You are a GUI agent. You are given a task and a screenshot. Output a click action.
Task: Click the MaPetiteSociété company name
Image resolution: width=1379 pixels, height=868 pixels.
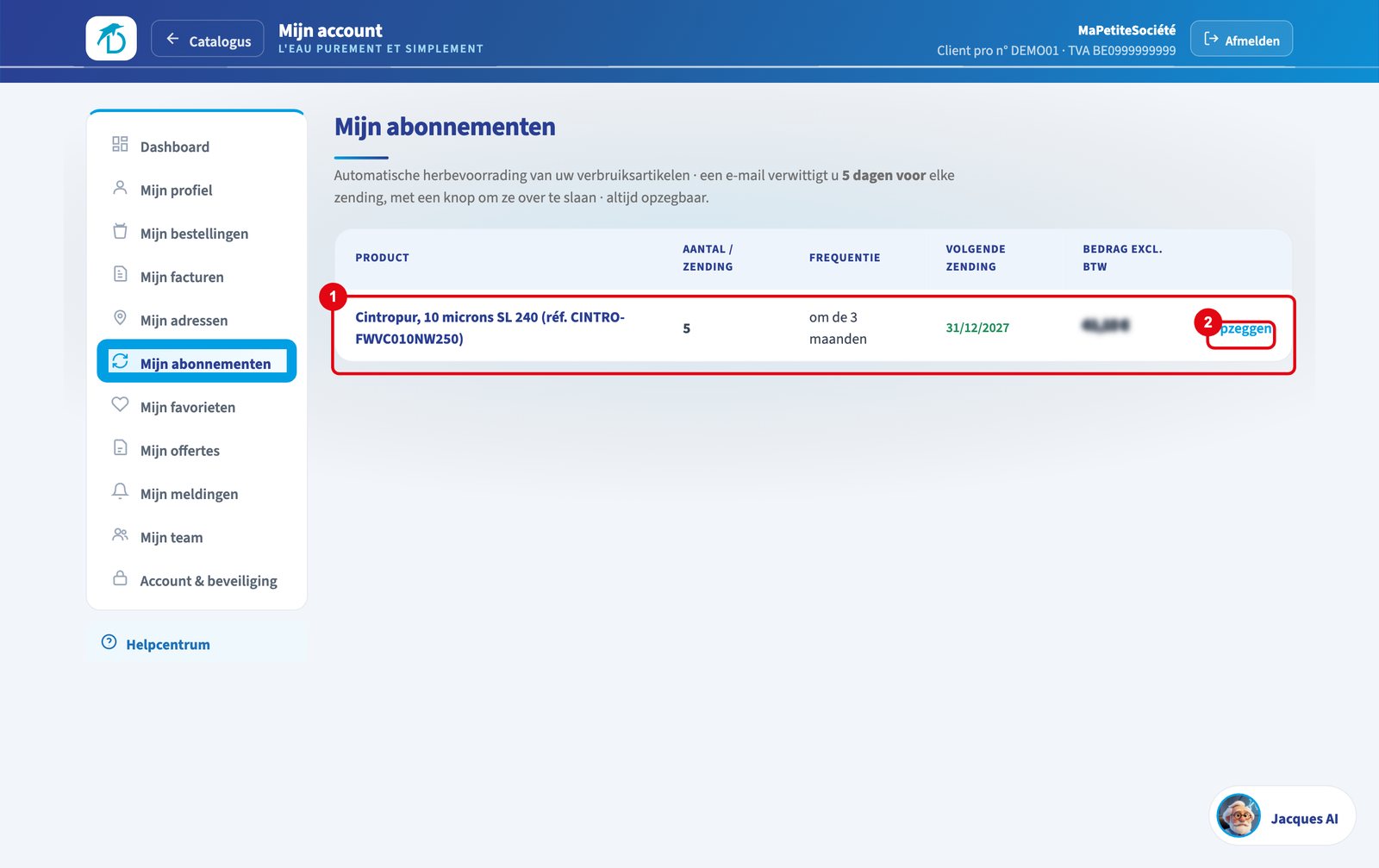1126,30
